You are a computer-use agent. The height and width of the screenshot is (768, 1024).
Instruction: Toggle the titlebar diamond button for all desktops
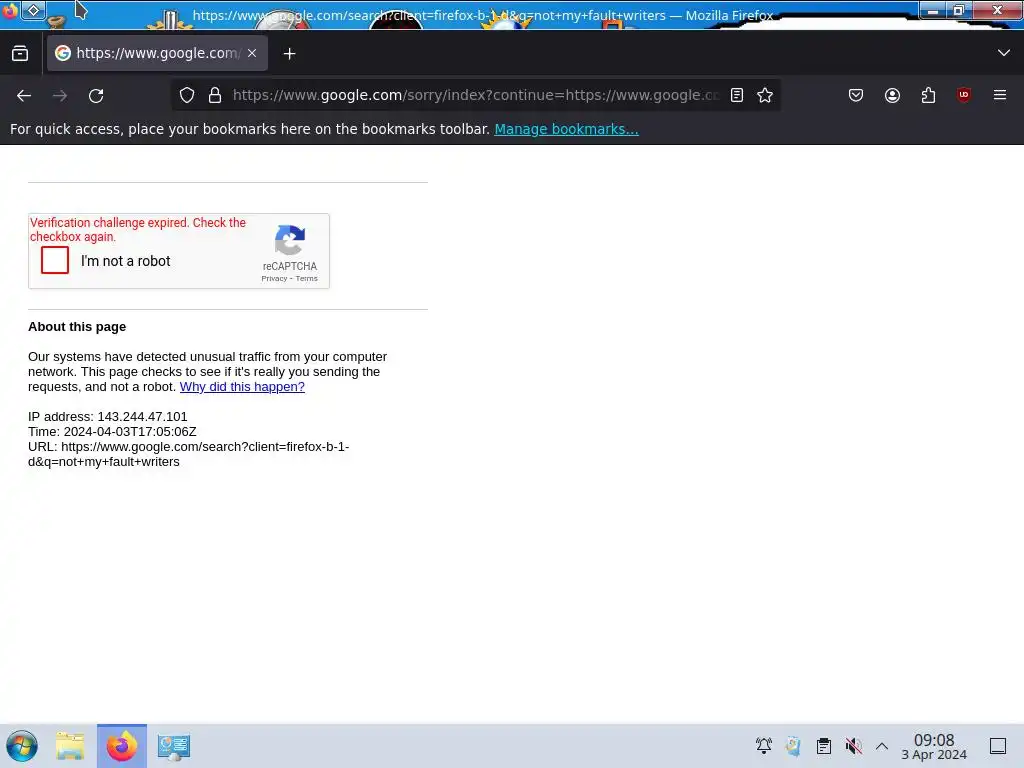point(33,10)
